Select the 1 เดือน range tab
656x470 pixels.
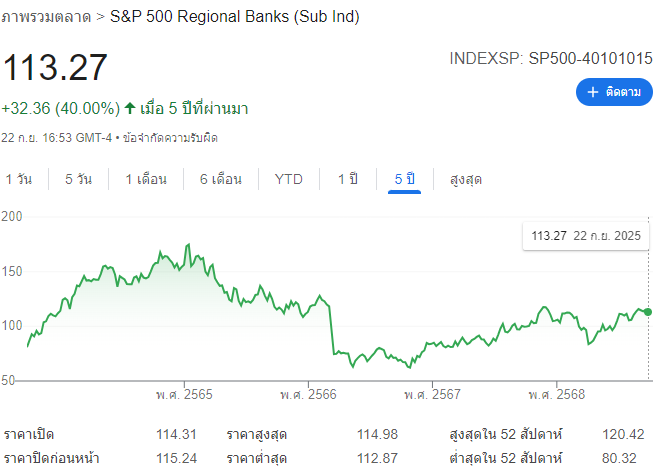tap(146, 179)
